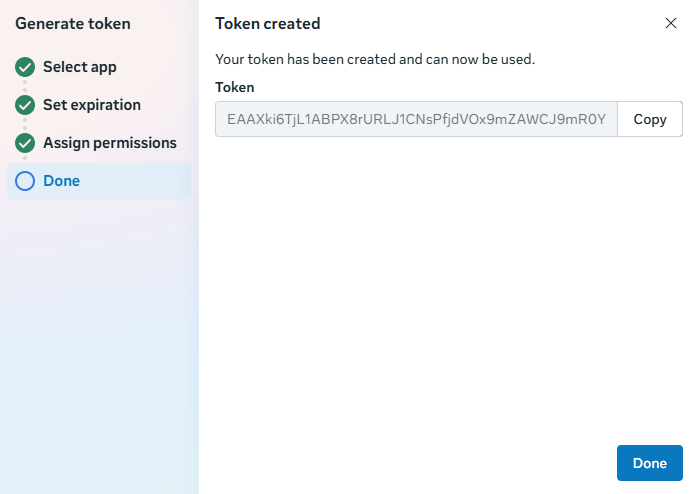Click the green checkmark beside Assign permissions

click(x=25, y=143)
